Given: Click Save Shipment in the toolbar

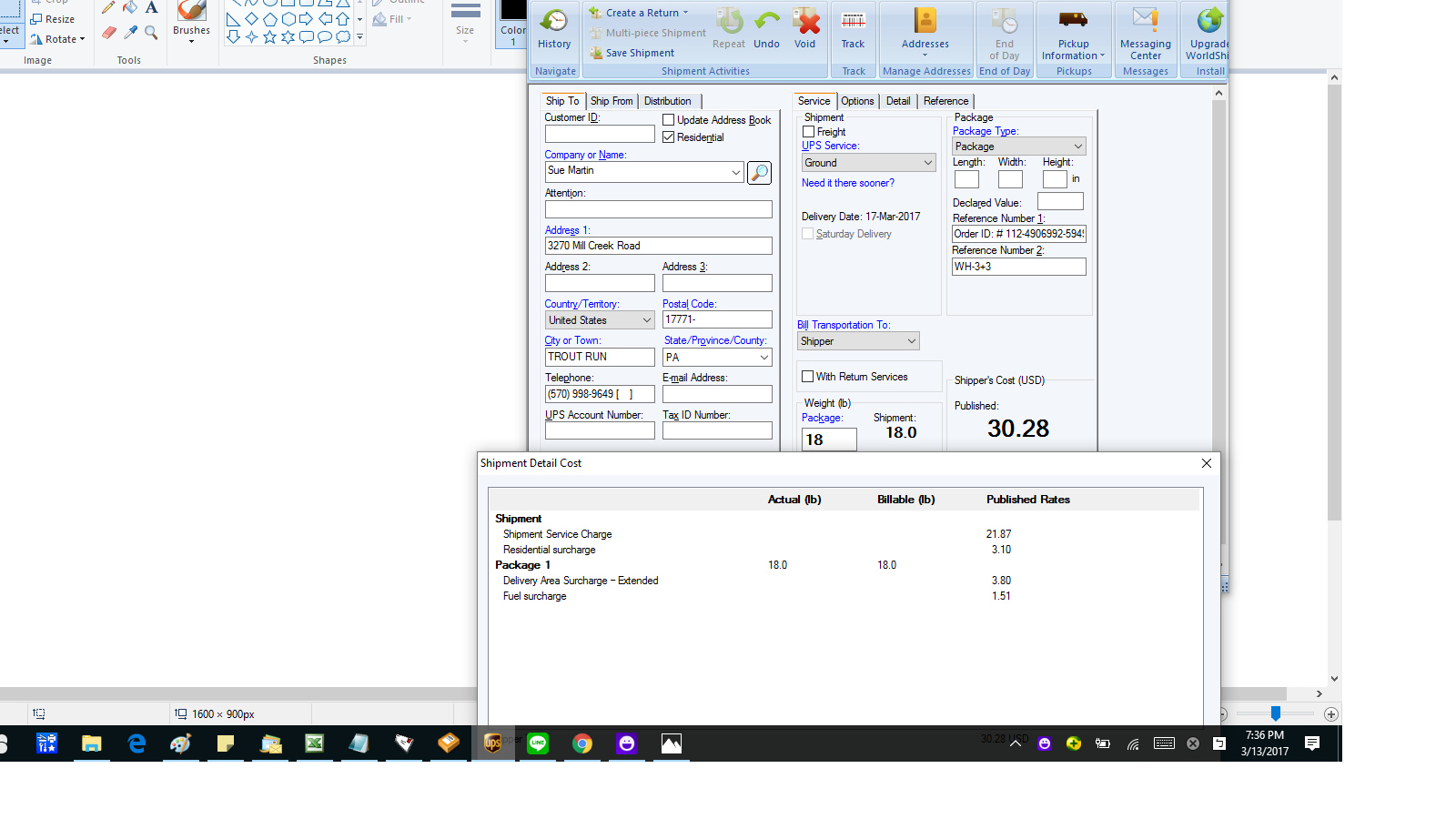Looking at the screenshot, I should tap(632, 53).
